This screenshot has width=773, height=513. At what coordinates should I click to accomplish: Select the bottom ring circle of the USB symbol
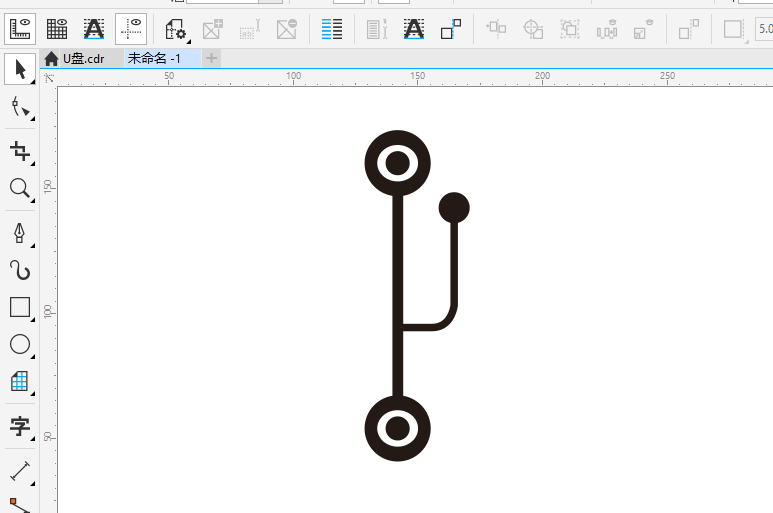point(397,428)
